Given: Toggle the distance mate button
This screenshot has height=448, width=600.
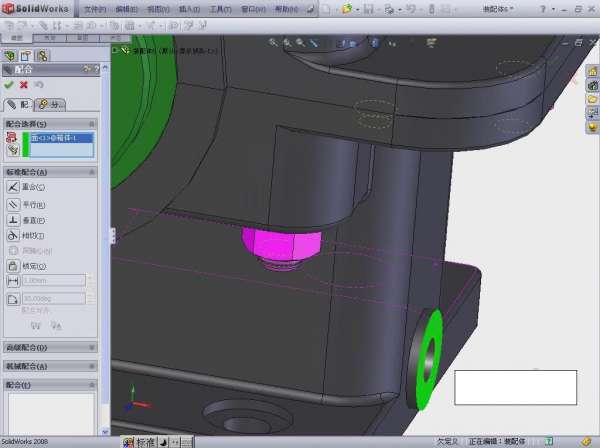Looking at the screenshot, I should [13, 281].
